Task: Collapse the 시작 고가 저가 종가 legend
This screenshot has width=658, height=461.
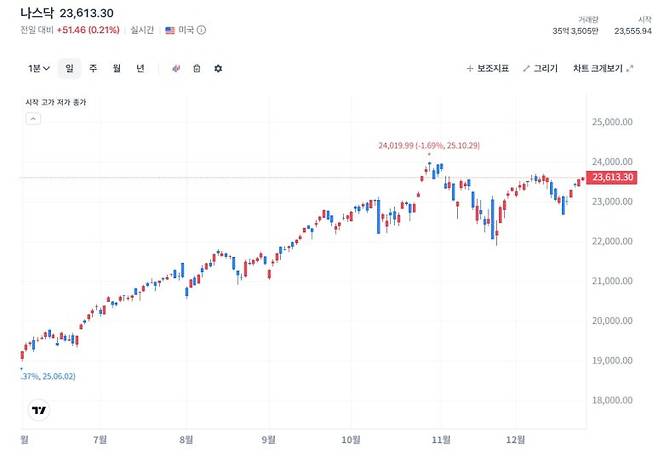Action: 32,118
